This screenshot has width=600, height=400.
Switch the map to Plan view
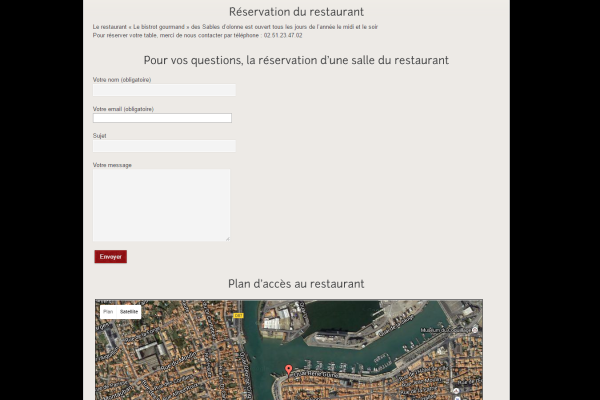tap(108, 312)
